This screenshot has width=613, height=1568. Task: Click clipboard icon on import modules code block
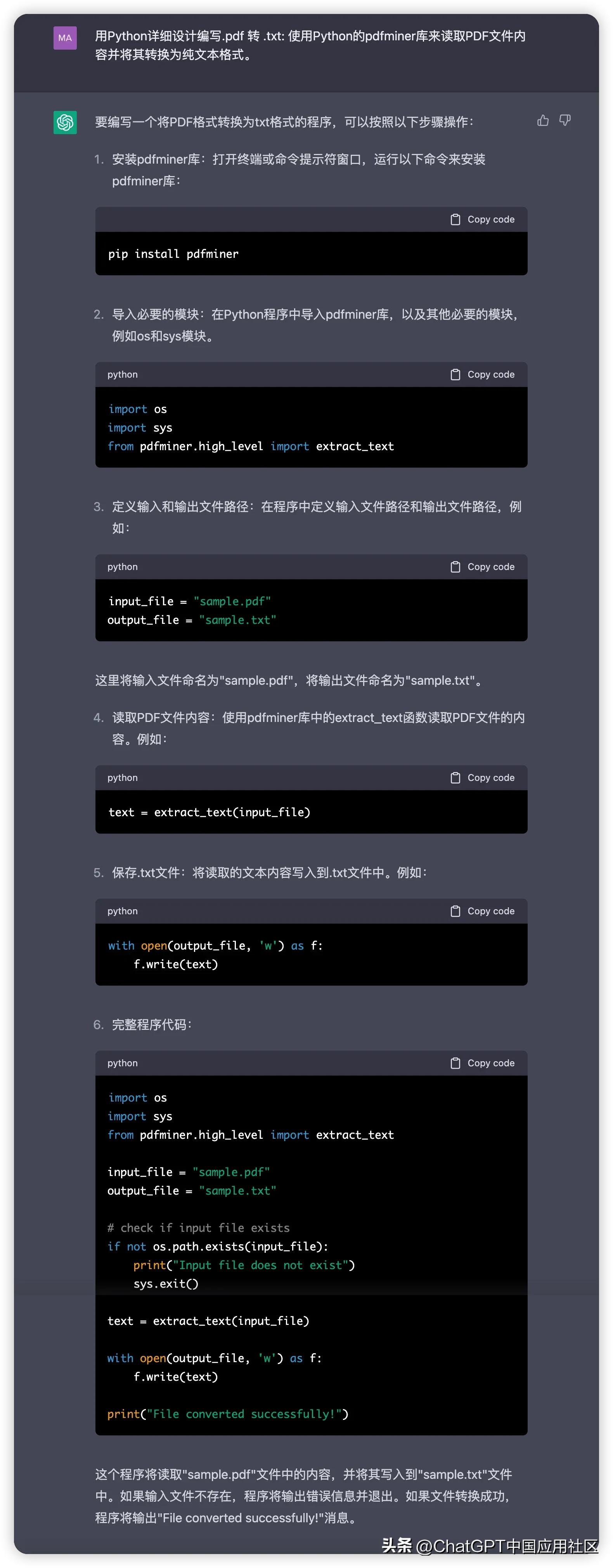pos(455,374)
